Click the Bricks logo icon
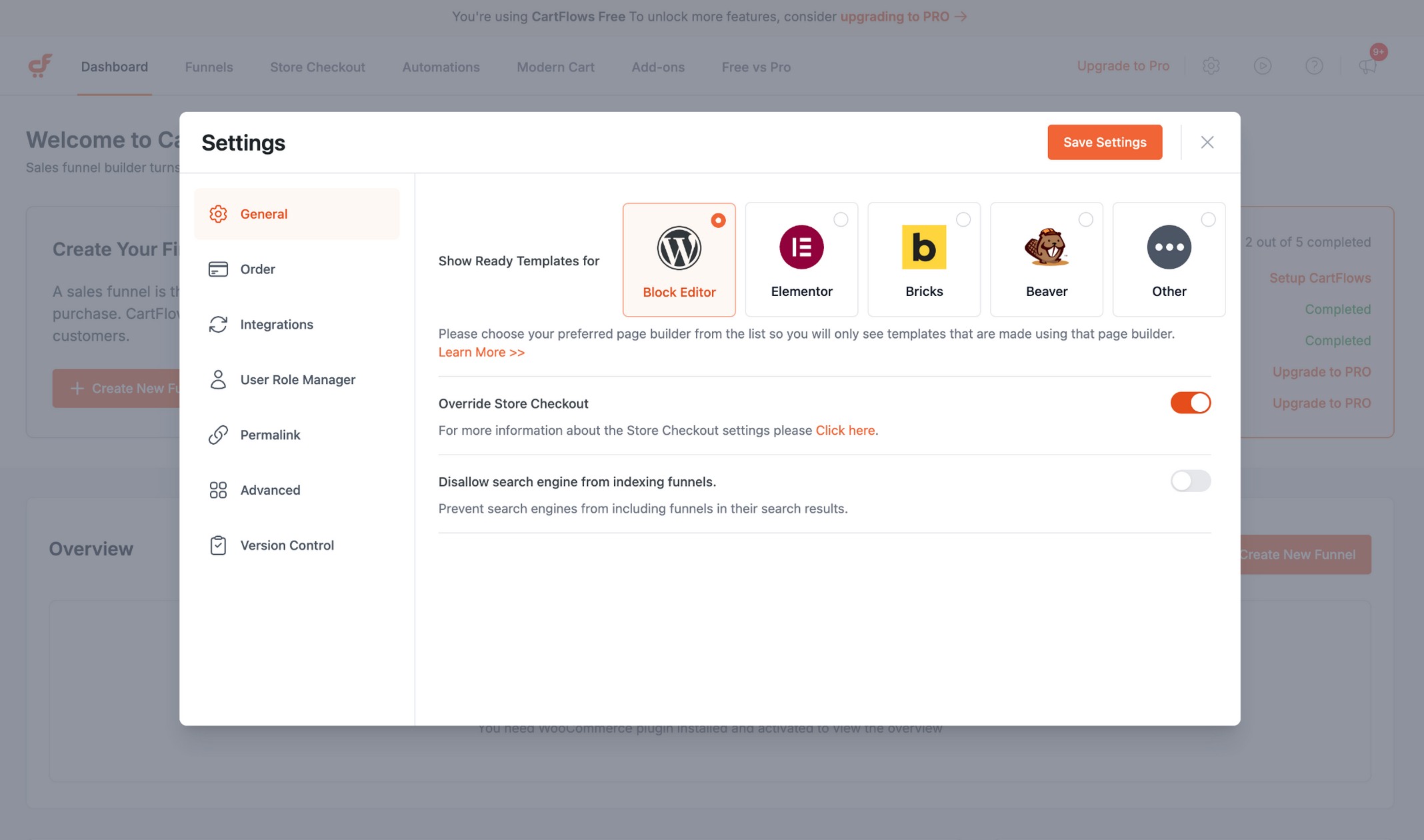Screen dimensions: 1424x840 click(924, 247)
